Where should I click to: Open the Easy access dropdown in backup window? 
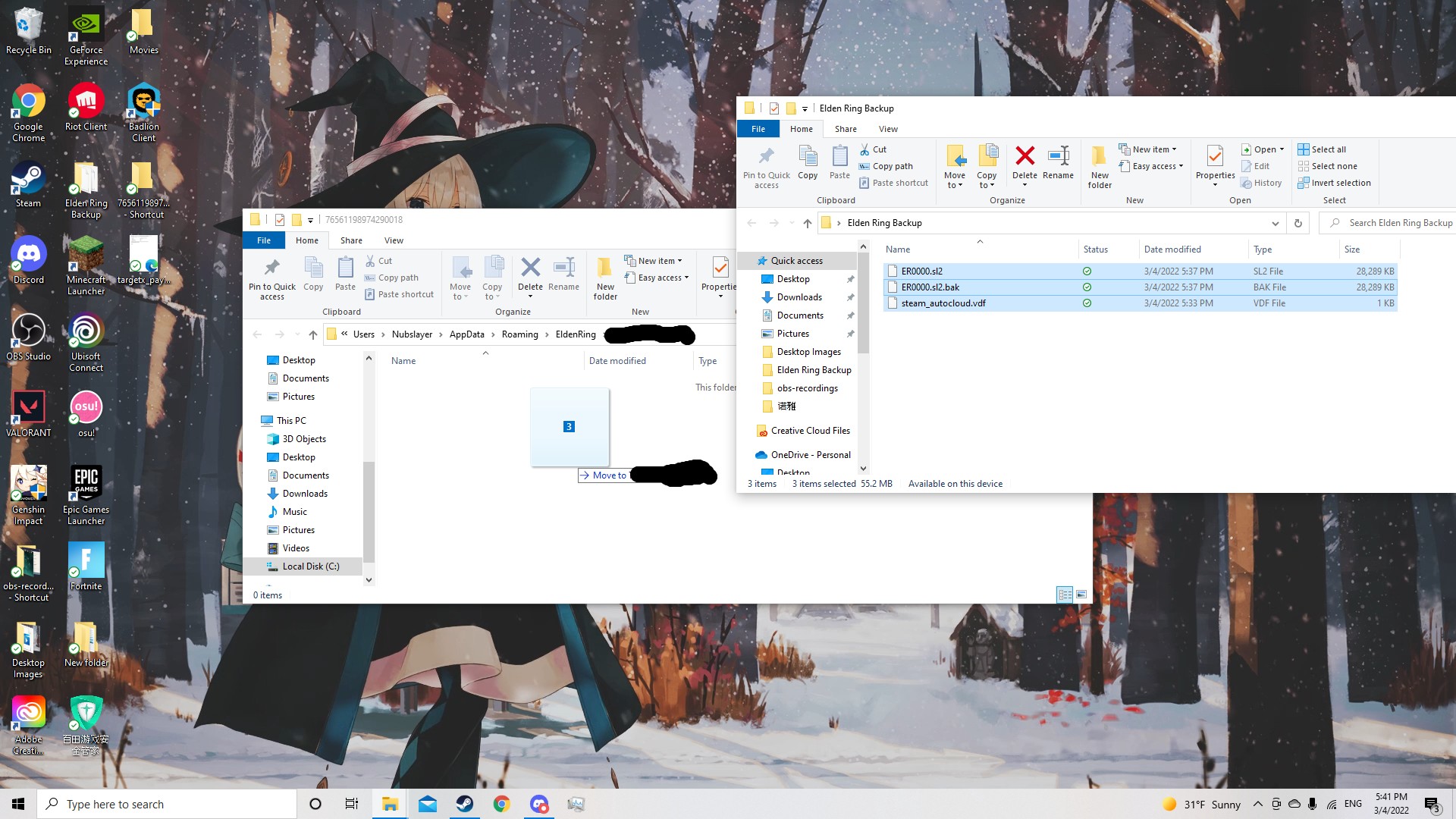click(1156, 166)
